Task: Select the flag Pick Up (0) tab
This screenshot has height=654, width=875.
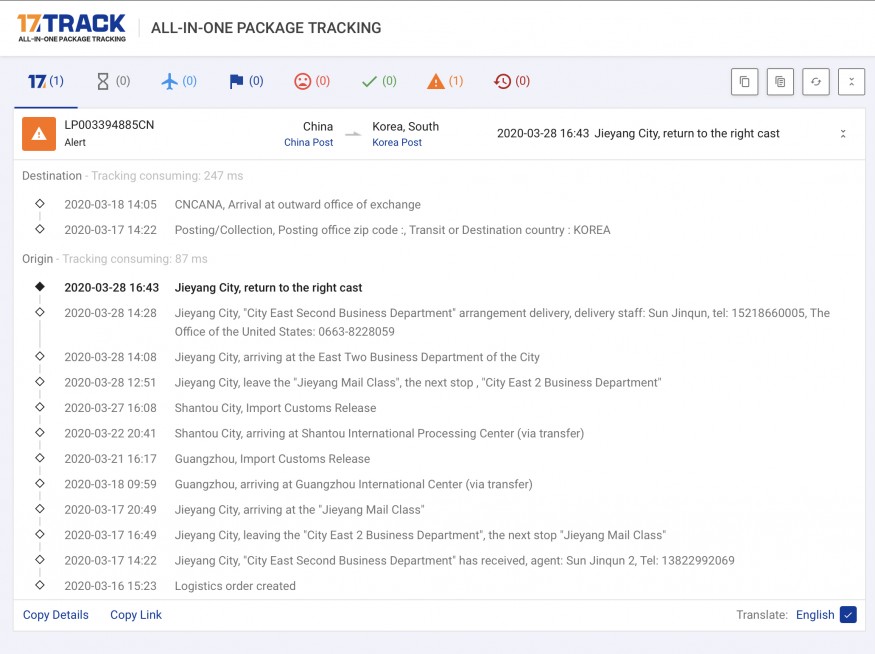Action: coord(246,81)
